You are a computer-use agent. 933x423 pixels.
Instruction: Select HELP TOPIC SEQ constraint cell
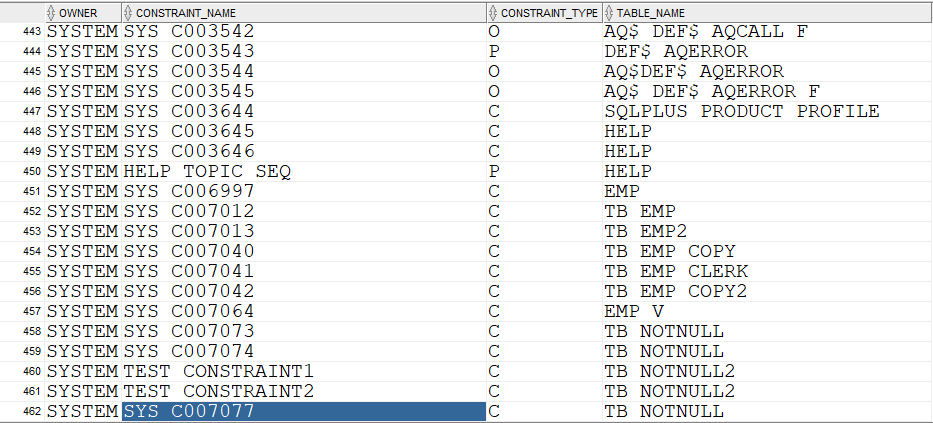[x=304, y=171]
